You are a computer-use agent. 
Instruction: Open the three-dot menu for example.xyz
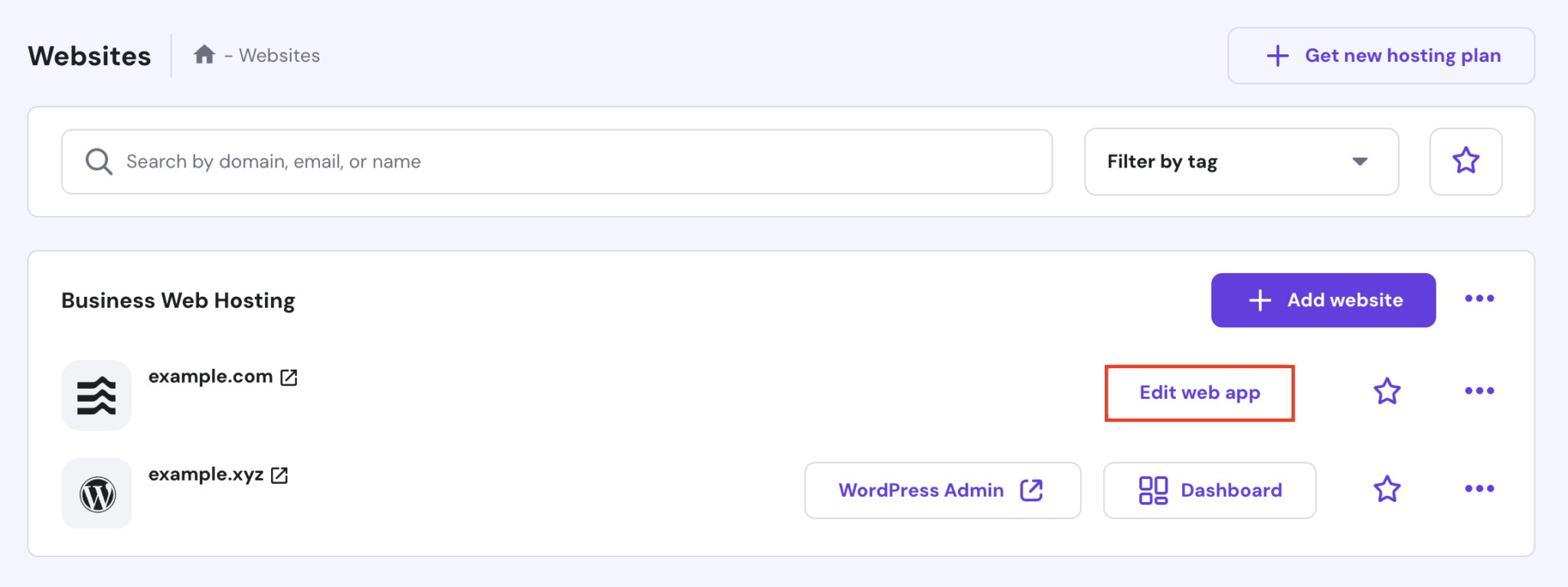1480,489
